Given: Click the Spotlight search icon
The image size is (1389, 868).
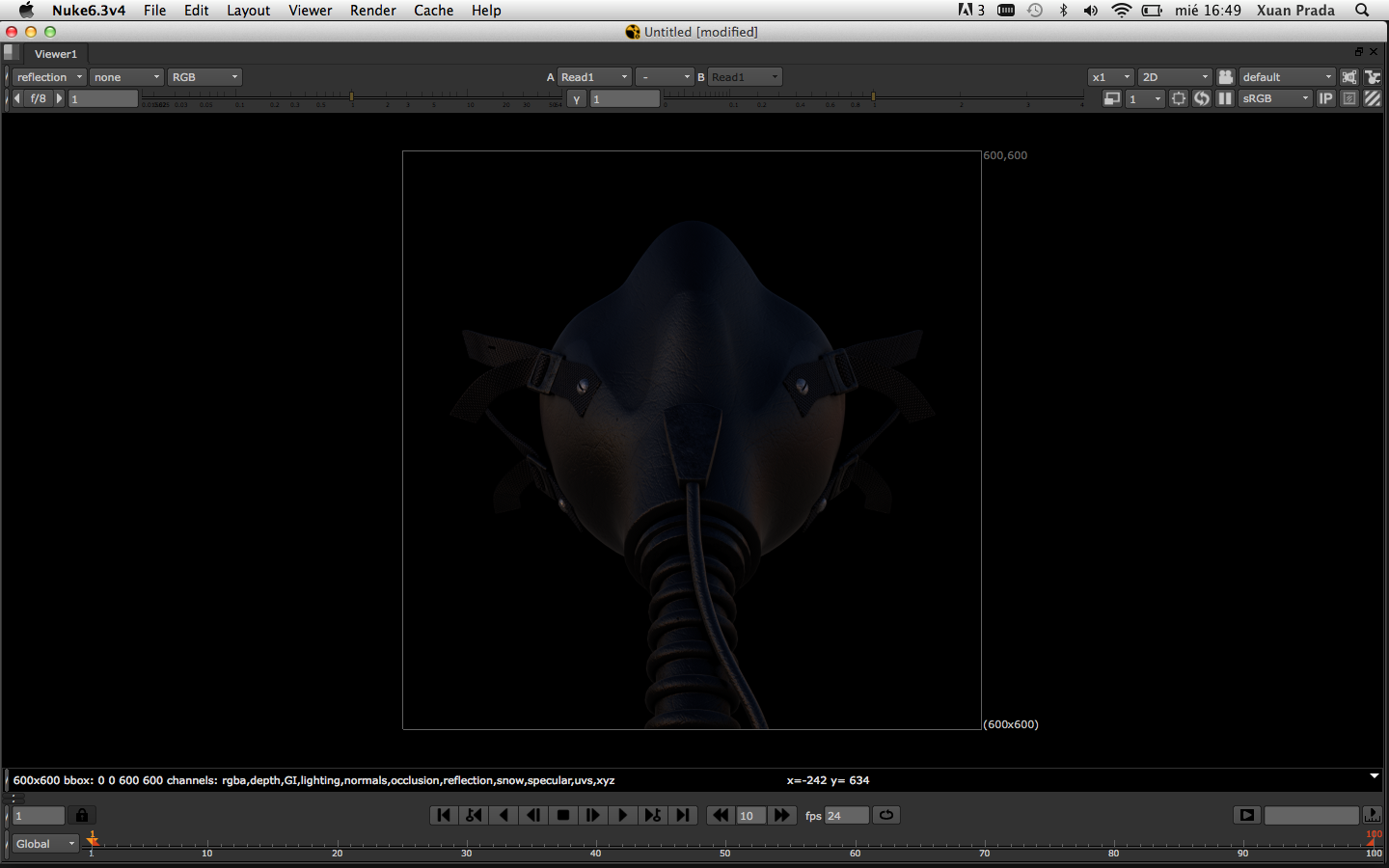Looking at the screenshot, I should [1362, 11].
